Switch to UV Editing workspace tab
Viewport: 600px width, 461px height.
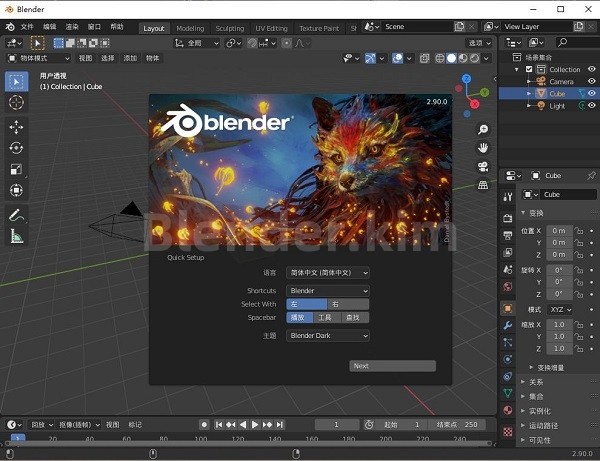tap(271, 28)
